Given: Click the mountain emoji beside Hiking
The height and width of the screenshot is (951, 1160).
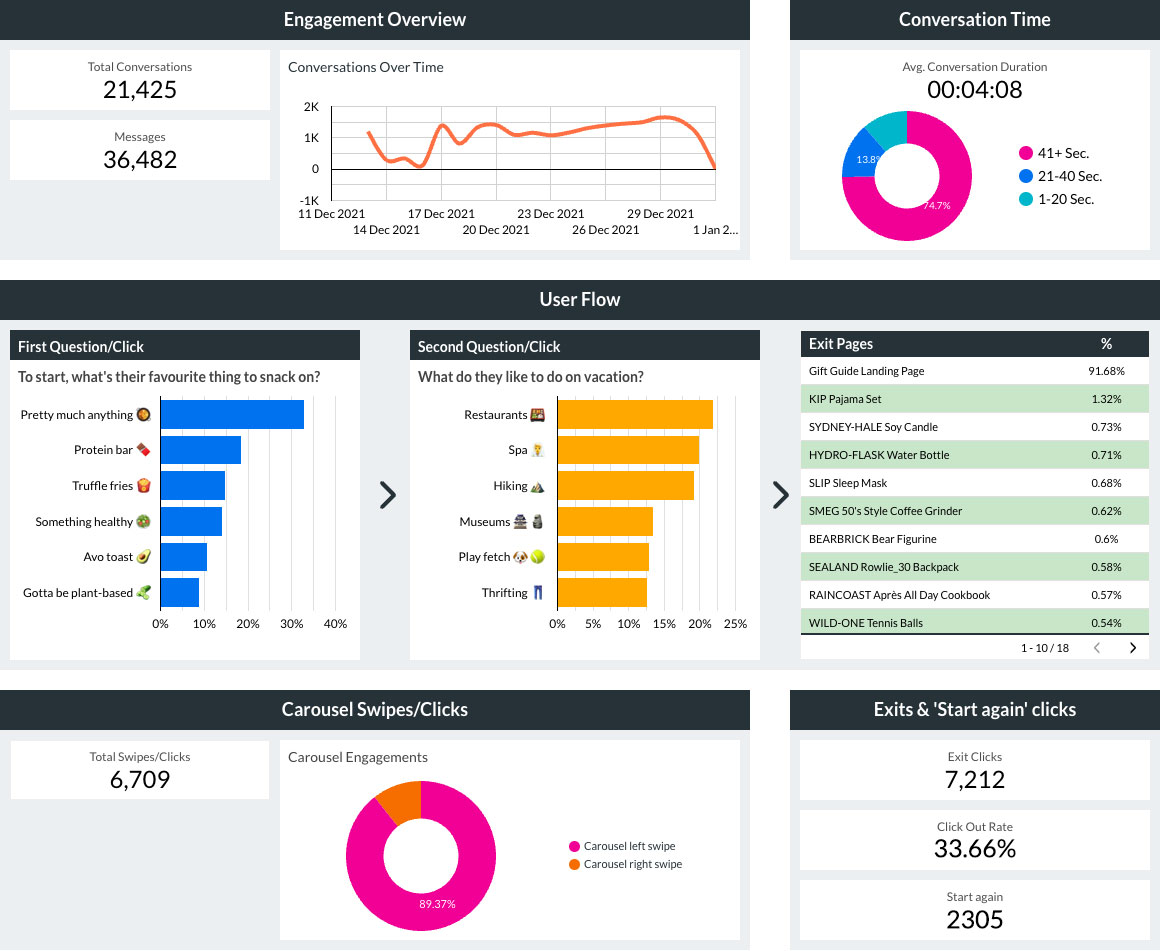Looking at the screenshot, I should click(538, 485).
